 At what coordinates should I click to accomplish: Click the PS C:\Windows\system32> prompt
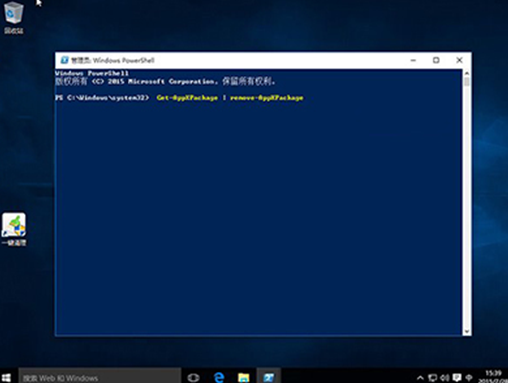click(102, 98)
